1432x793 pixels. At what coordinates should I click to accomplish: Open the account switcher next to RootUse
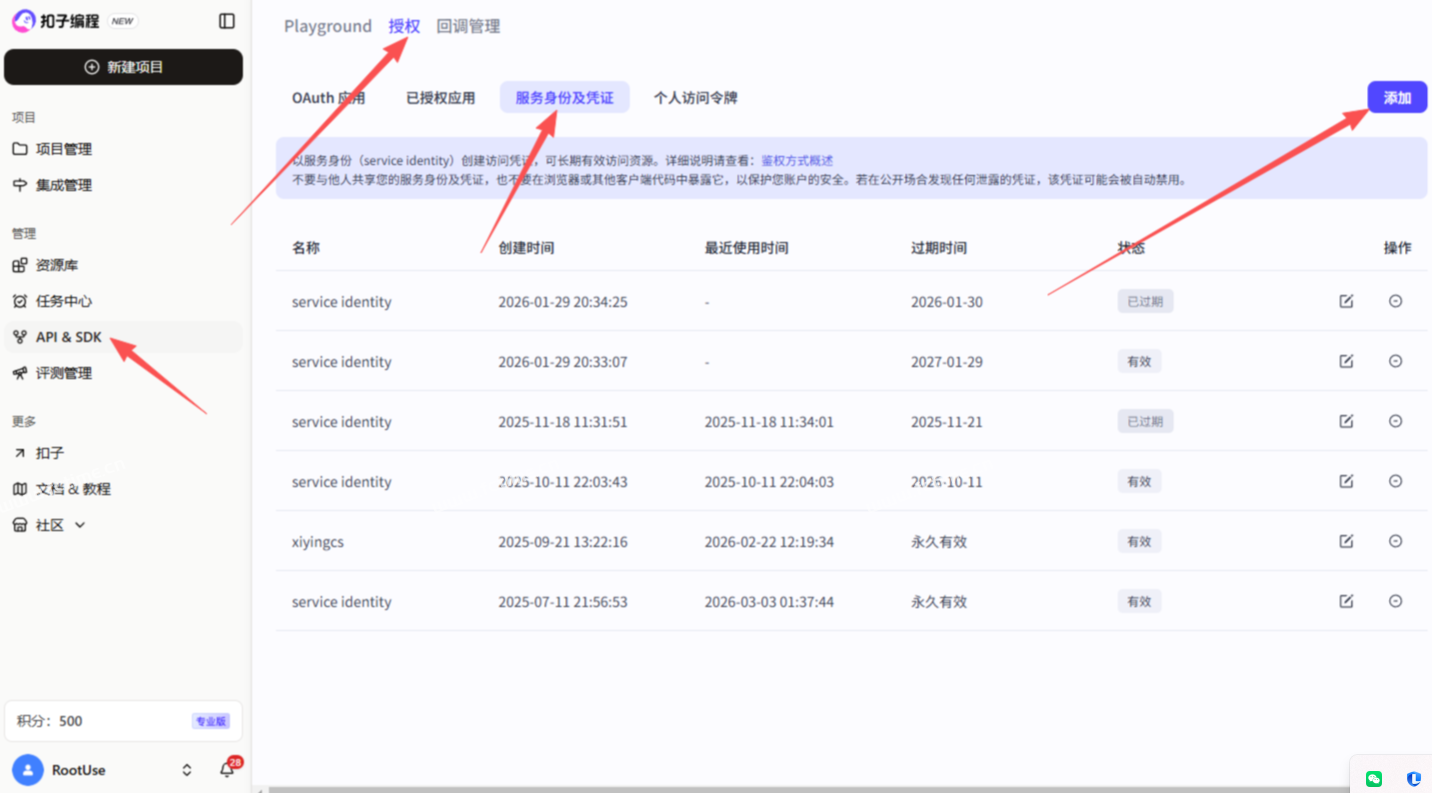coord(186,770)
